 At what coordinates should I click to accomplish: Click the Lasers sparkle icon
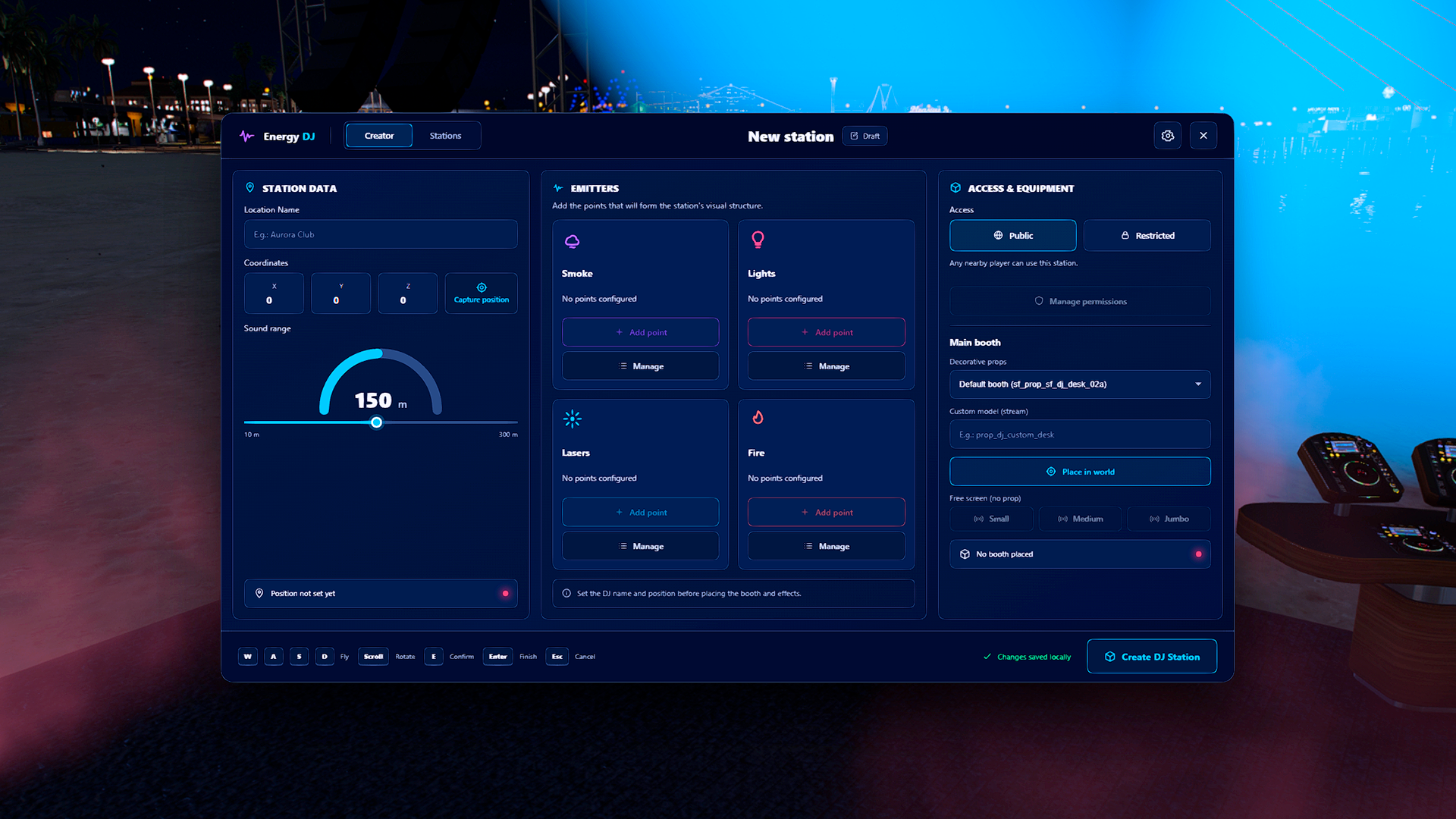tap(573, 419)
